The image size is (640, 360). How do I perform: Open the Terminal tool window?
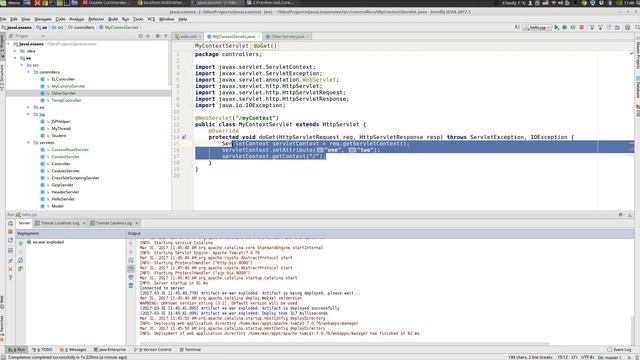coord(190,349)
